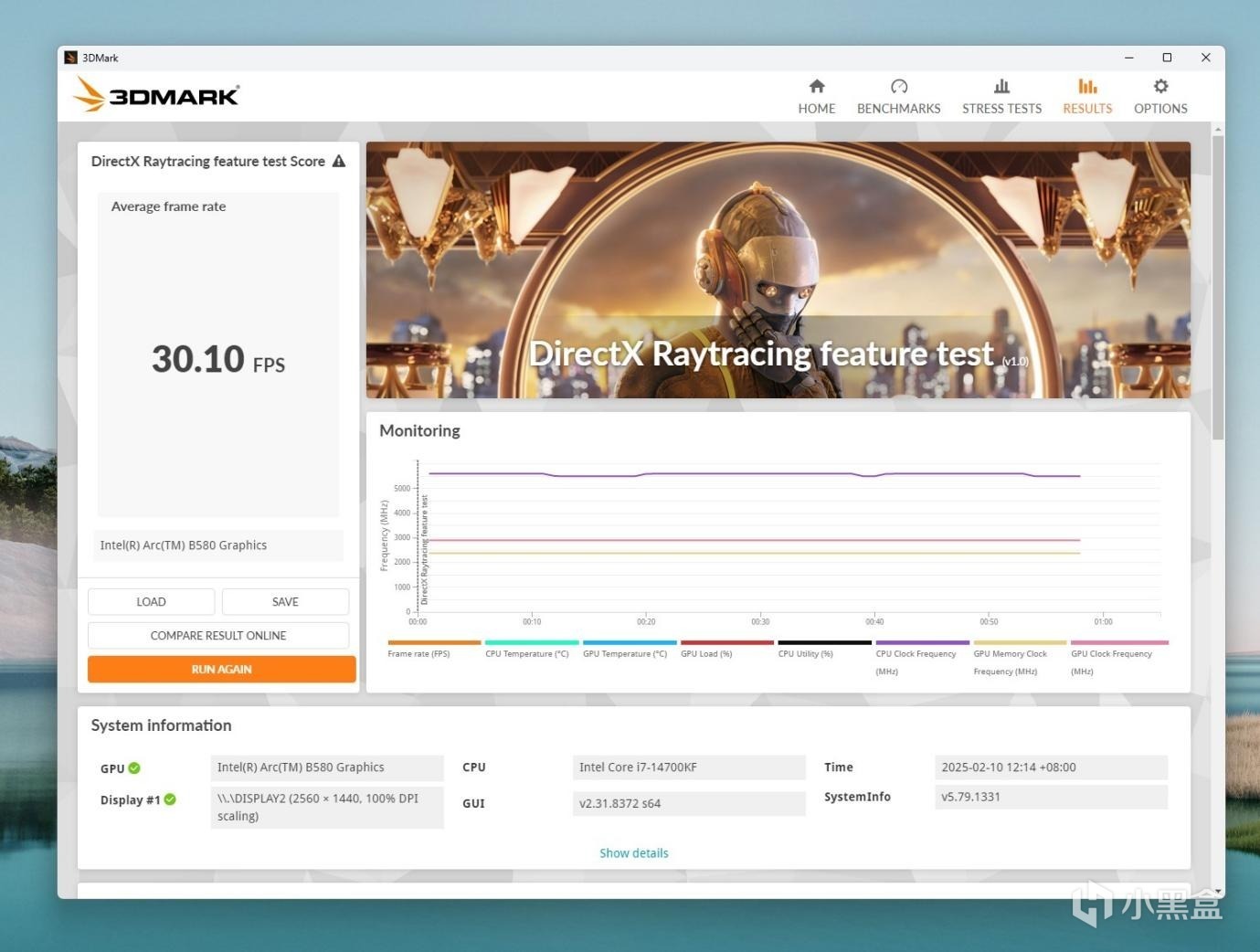
Task: Click the vertical scrollbar thumb
Action: point(1218,288)
